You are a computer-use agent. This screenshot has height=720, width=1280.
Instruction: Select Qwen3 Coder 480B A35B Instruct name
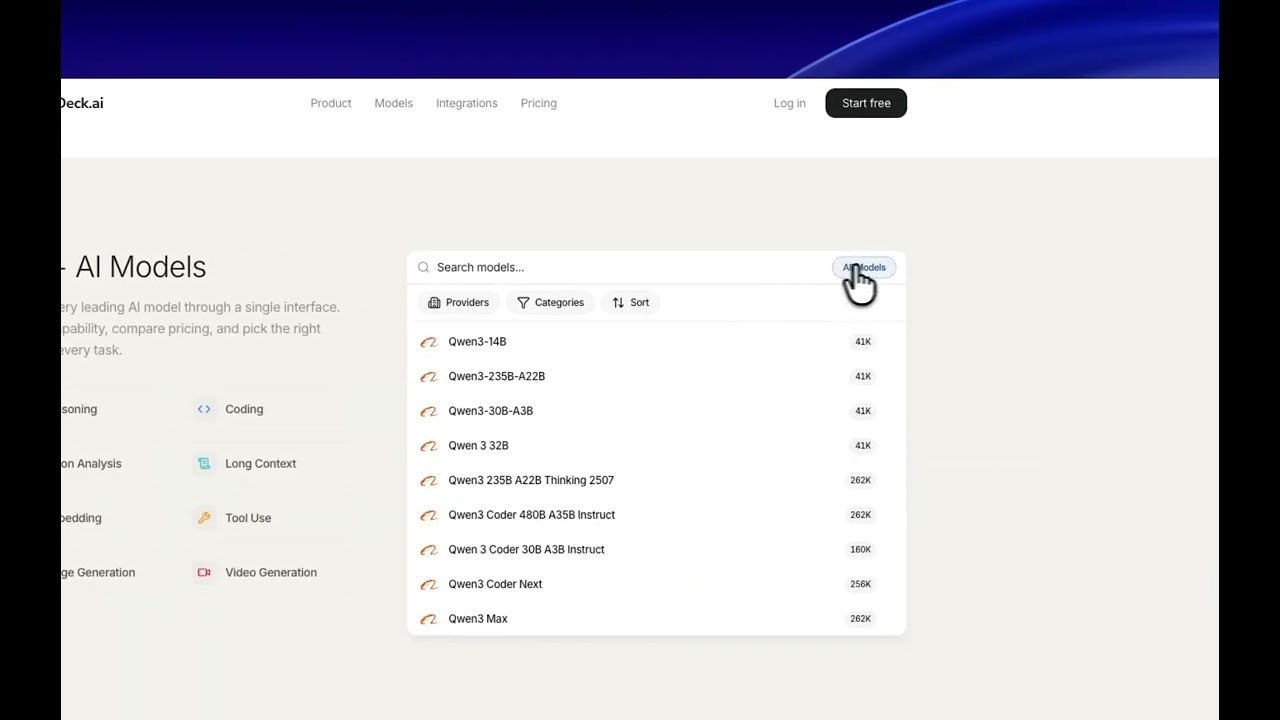coord(532,515)
